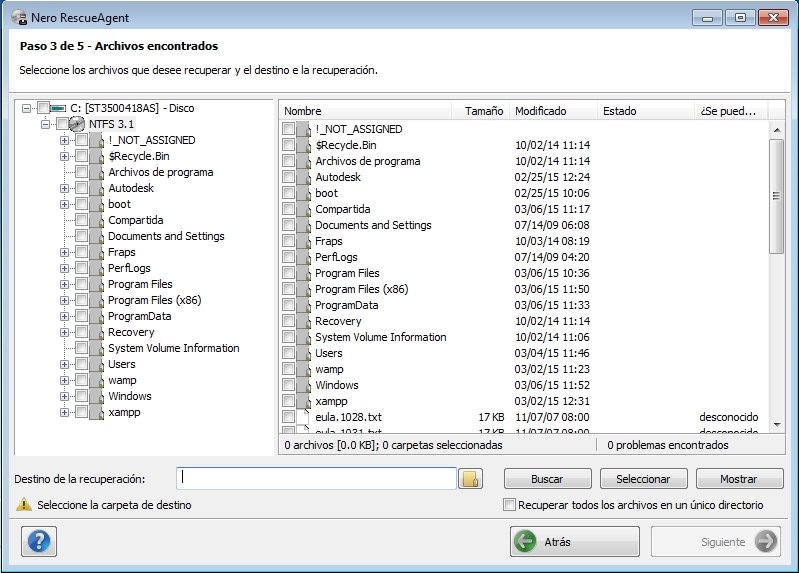Click the Mostrar button
The width and height of the screenshot is (799, 573).
click(x=739, y=479)
